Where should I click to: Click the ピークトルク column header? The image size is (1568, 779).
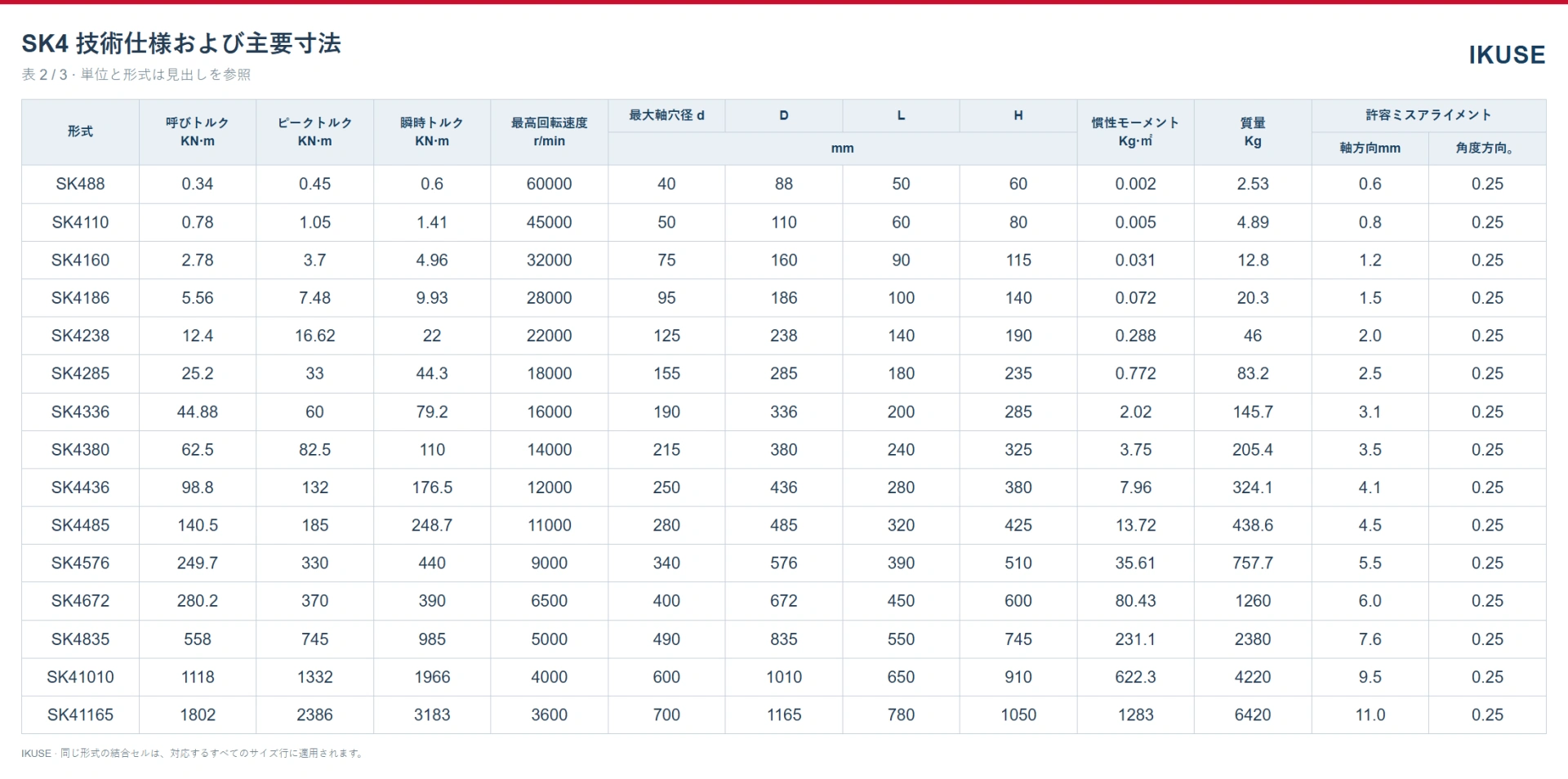point(314,131)
